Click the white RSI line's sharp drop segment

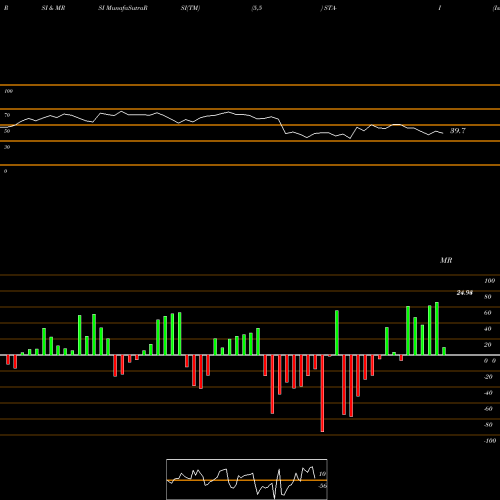282,126
